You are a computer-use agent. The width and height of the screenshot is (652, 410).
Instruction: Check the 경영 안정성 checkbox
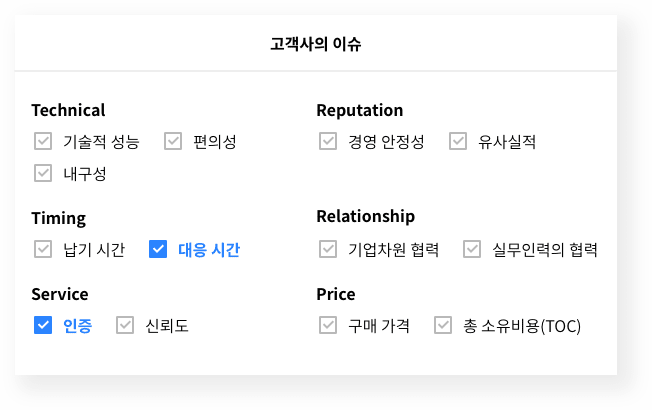[x=328, y=141]
